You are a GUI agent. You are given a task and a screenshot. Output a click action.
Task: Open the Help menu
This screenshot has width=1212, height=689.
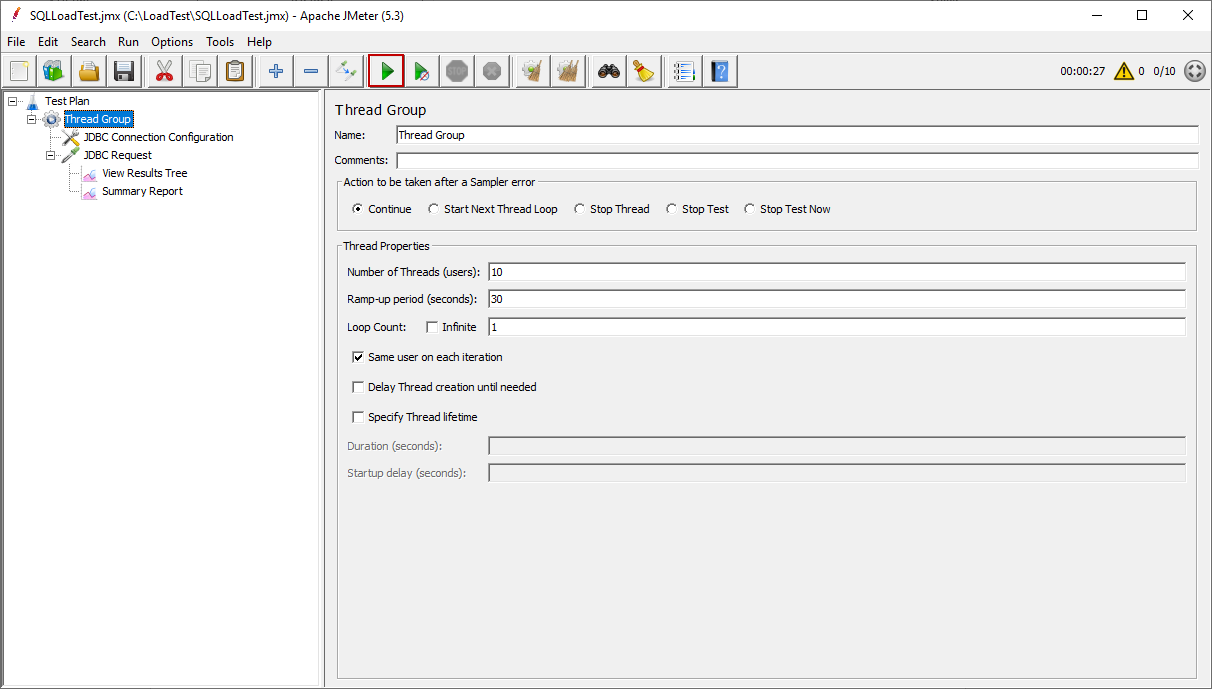(x=259, y=42)
